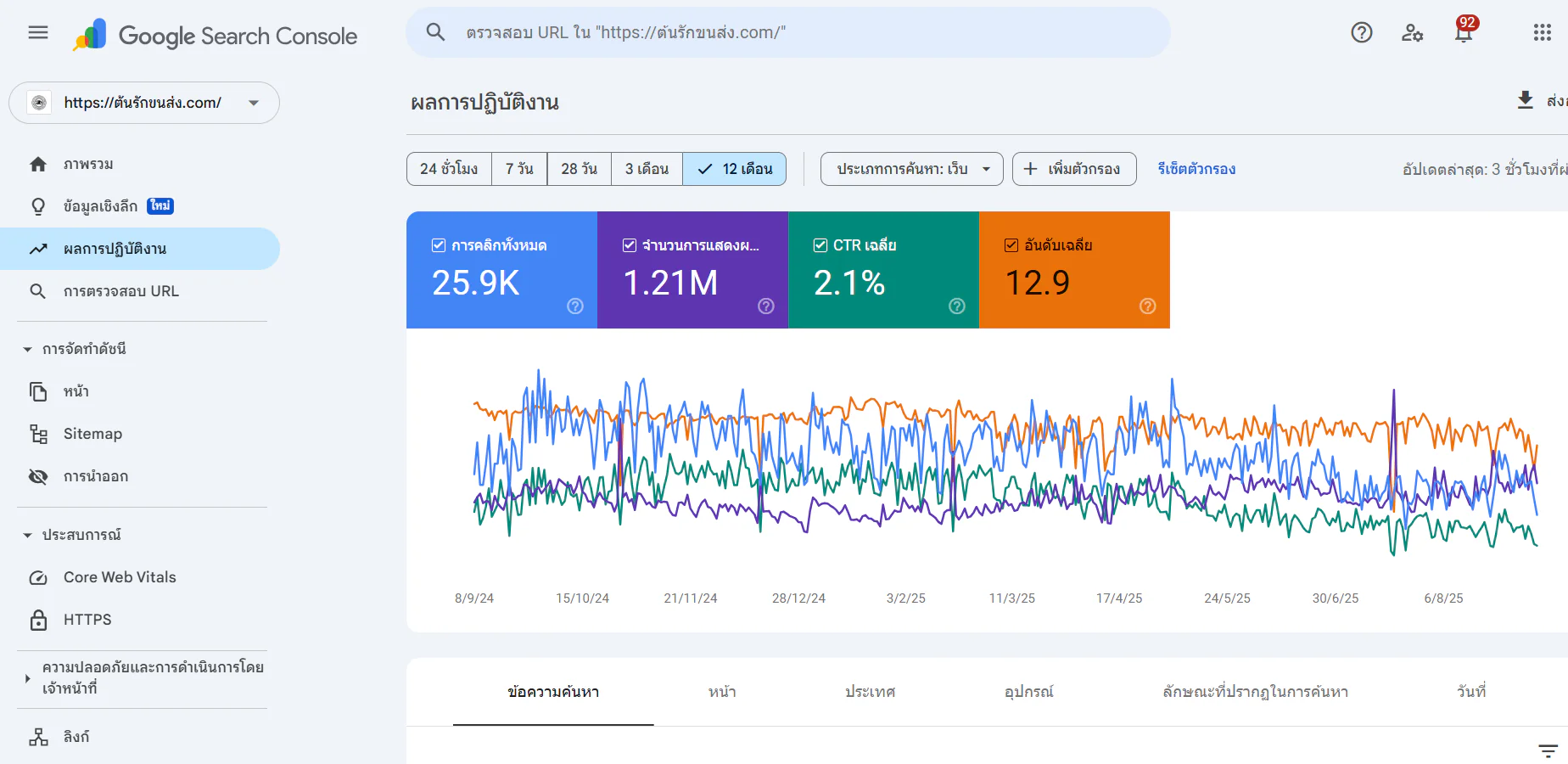Click the add filter button

point(1073,169)
